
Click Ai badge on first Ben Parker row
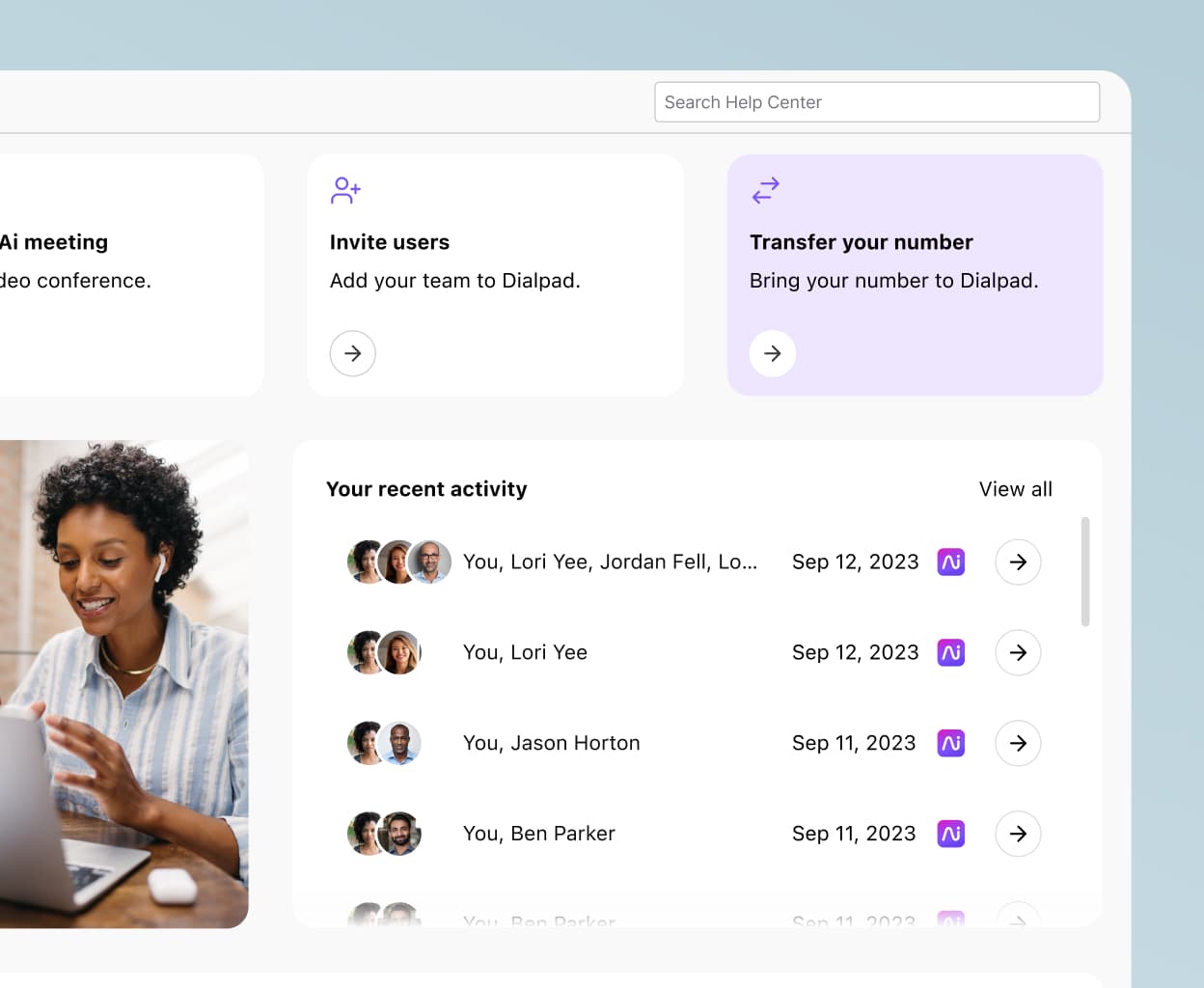[951, 834]
